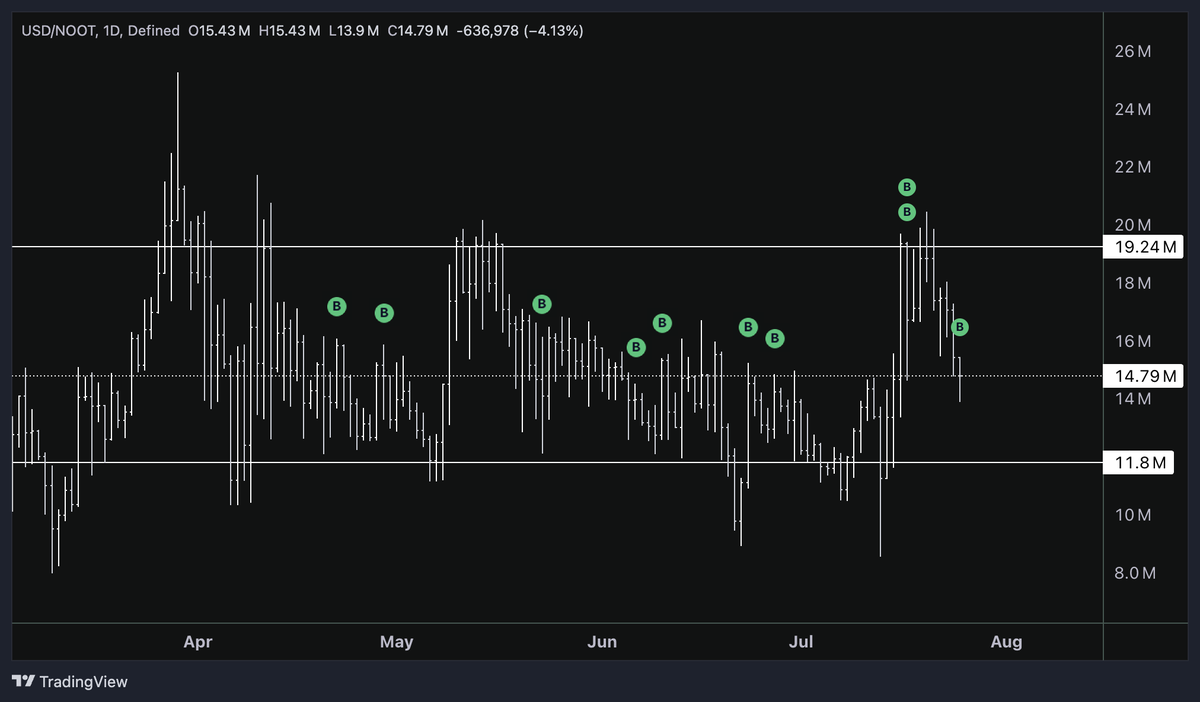Screen dimensions: 1200x702
Task: Click the 16 M price axis label
Action: tap(1132, 342)
